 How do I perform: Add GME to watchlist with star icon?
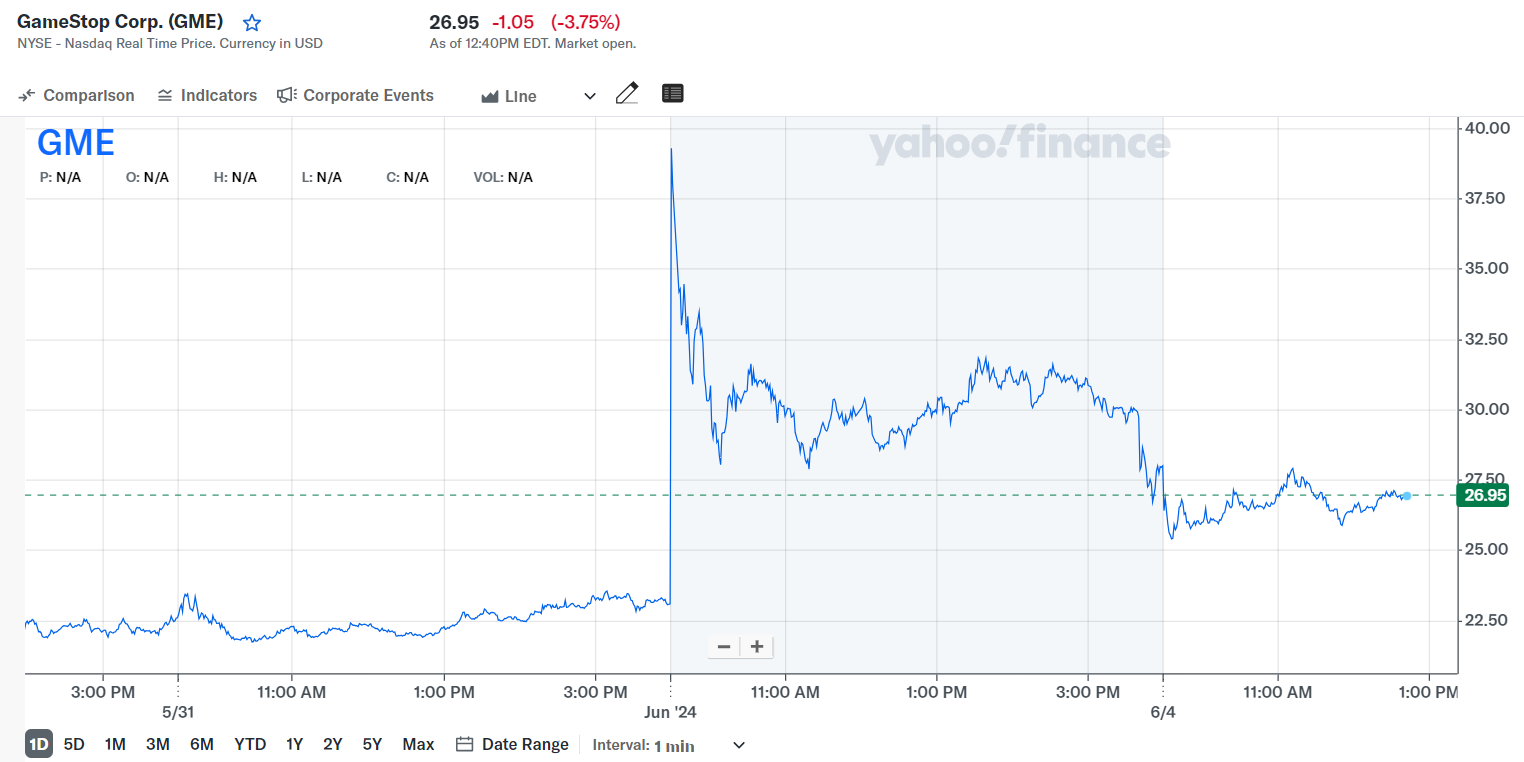pyautogui.click(x=252, y=23)
